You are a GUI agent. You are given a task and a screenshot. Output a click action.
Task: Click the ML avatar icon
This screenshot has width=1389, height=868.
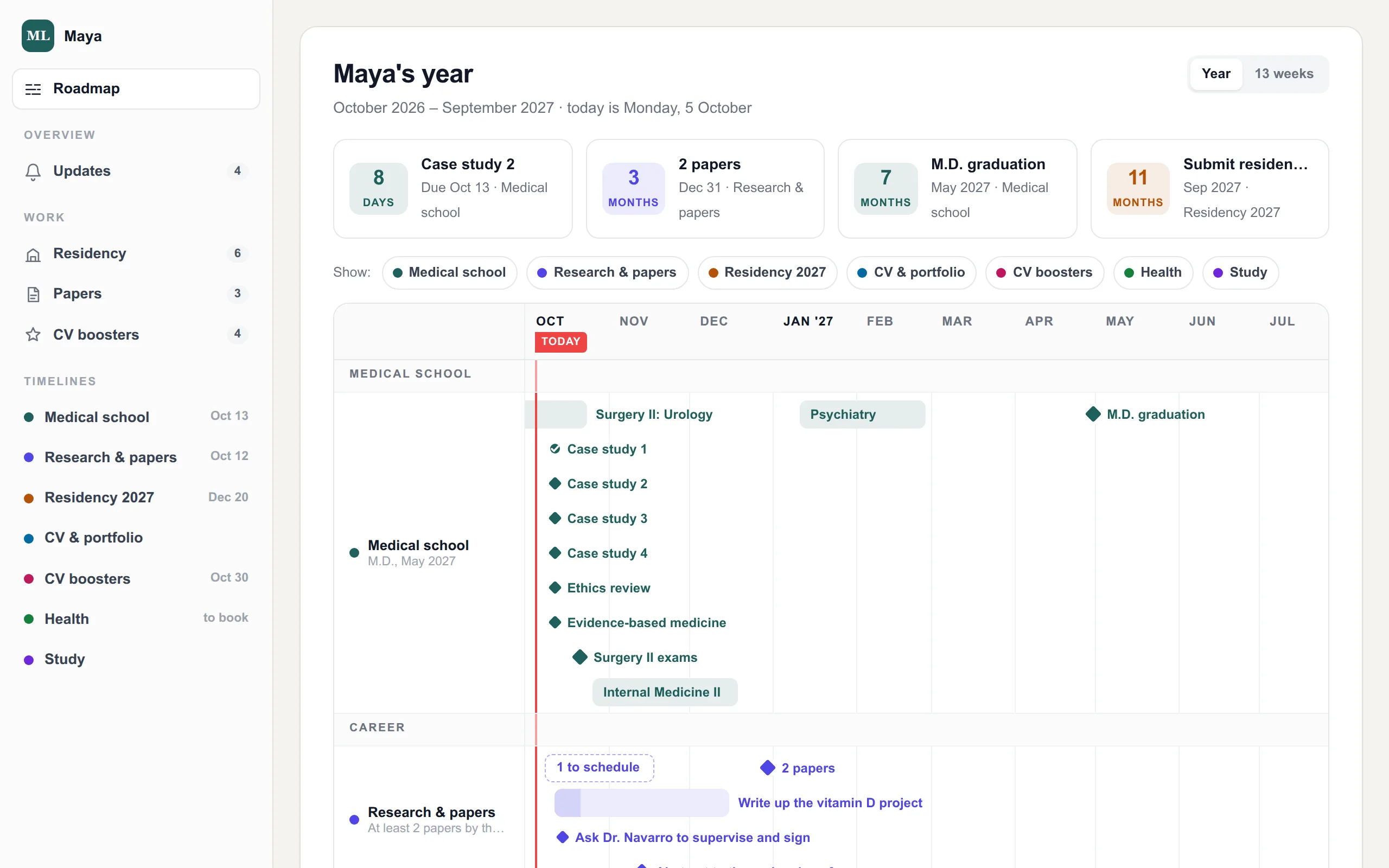(x=38, y=36)
